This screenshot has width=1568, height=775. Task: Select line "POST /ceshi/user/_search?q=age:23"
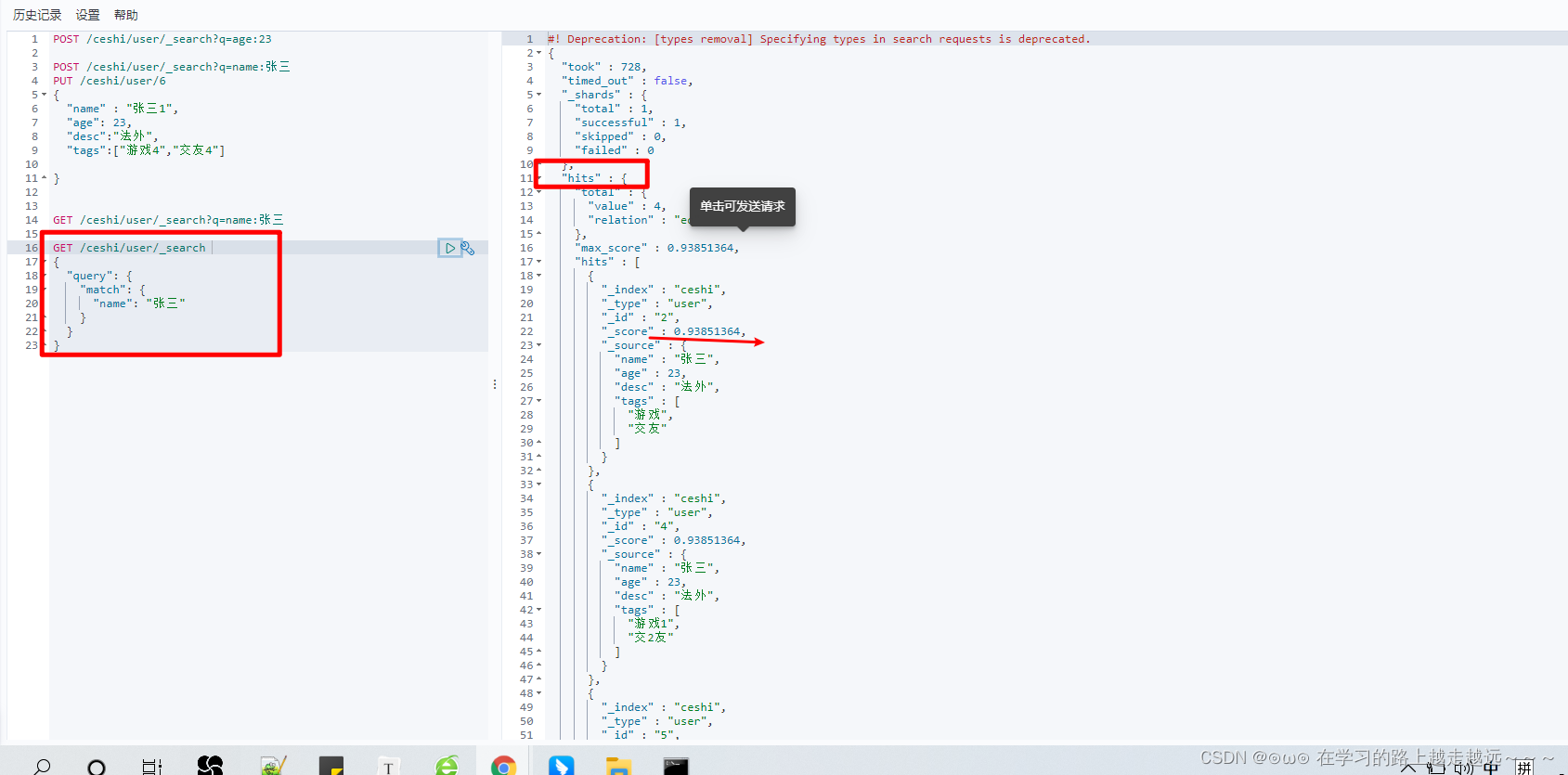coord(162,39)
